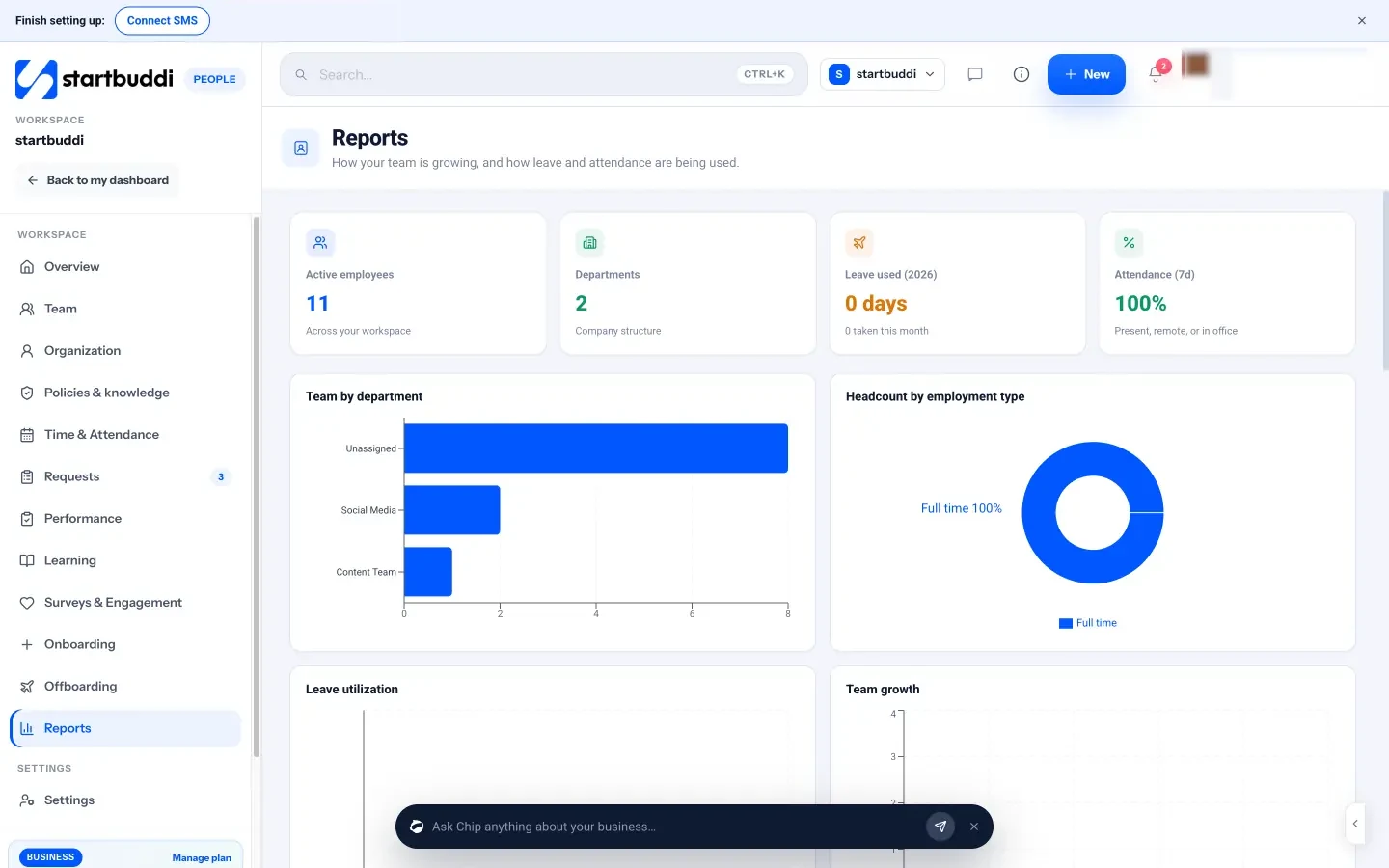Open the user profile avatar
The image size is (1389, 868).
tap(1195, 66)
